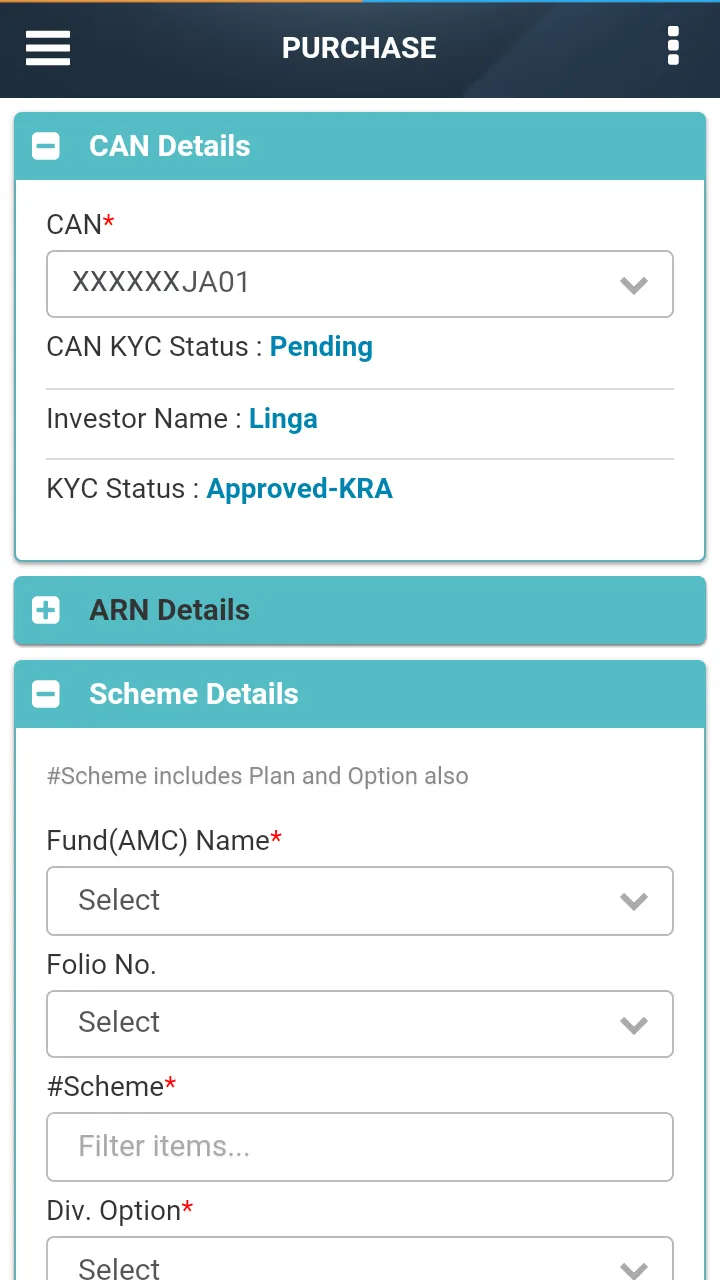Click the CAN dropdown chevron arrow

pos(634,285)
